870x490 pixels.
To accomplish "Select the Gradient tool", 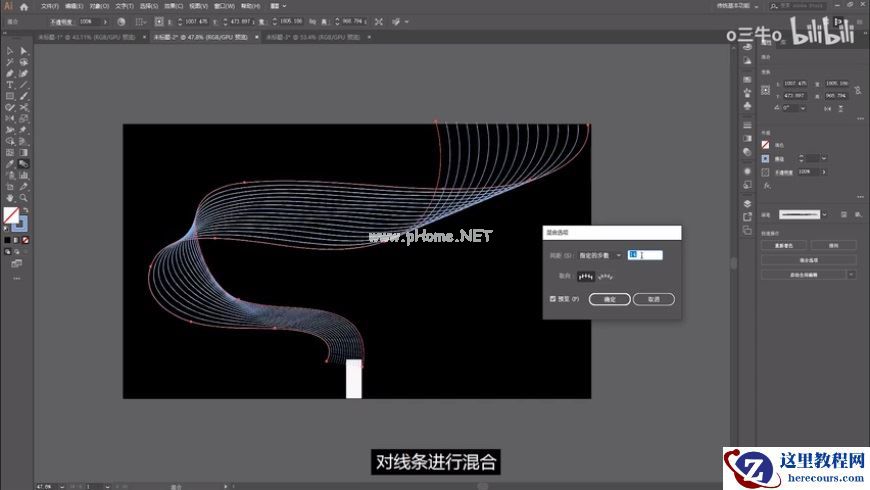I will coord(24,153).
